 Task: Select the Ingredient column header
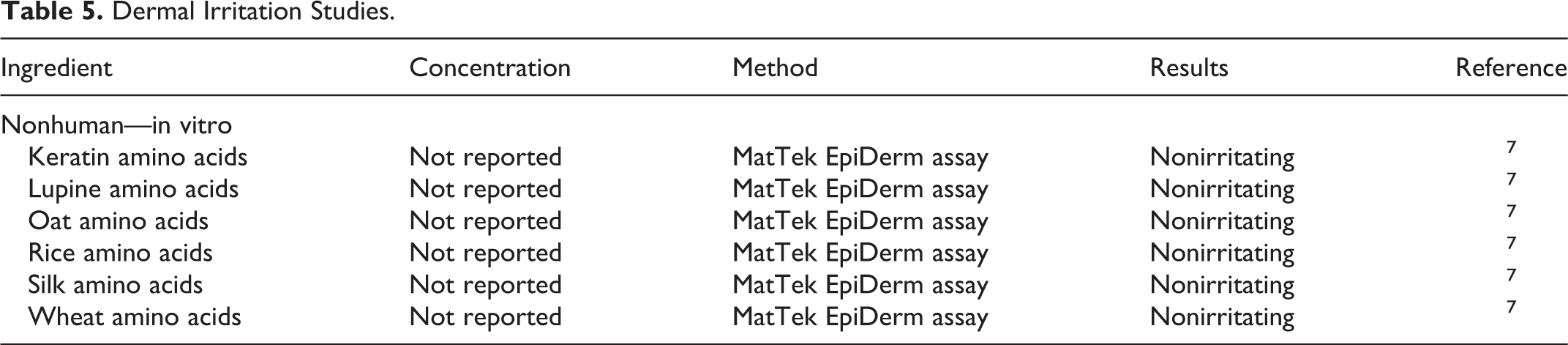pos(56,68)
